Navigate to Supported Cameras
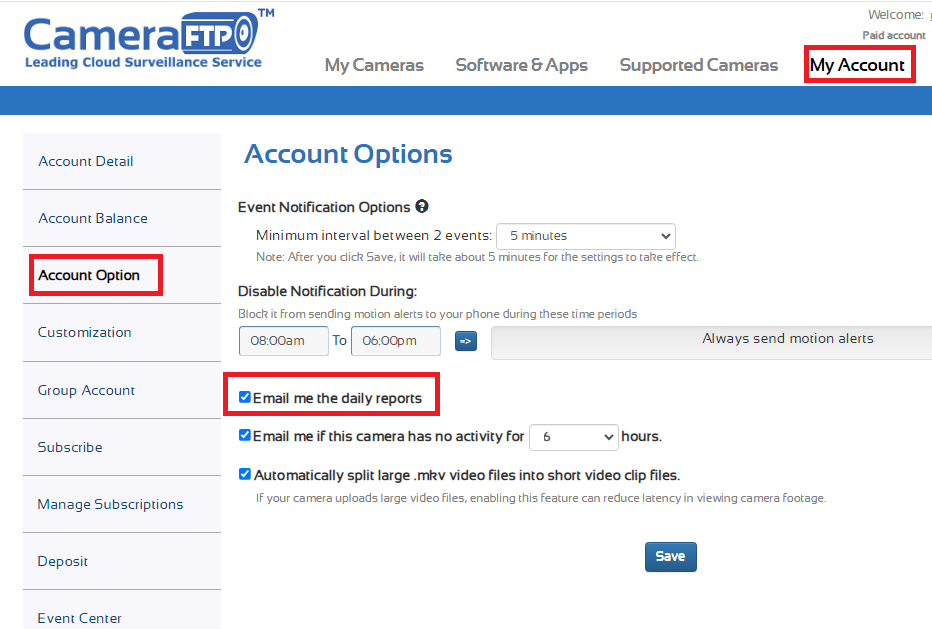The height and width of the screenshot is (629, 932). click(x=698, y=65)
